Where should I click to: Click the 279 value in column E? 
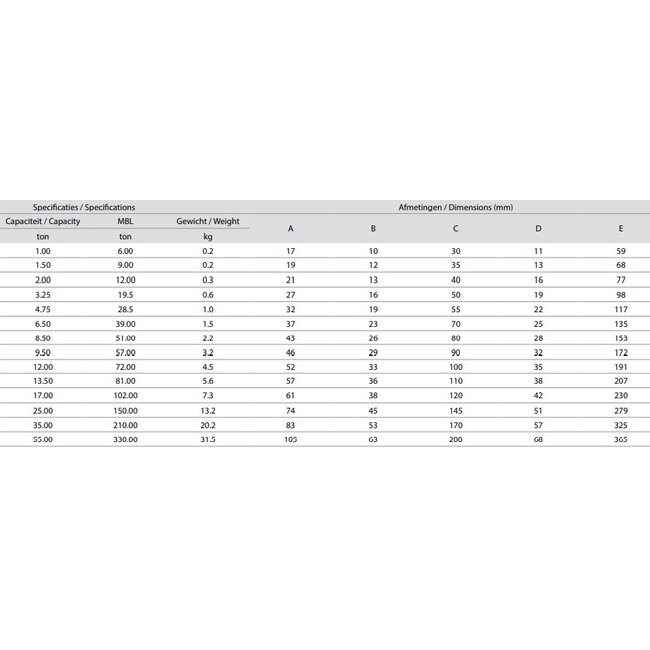click(620, 411)
